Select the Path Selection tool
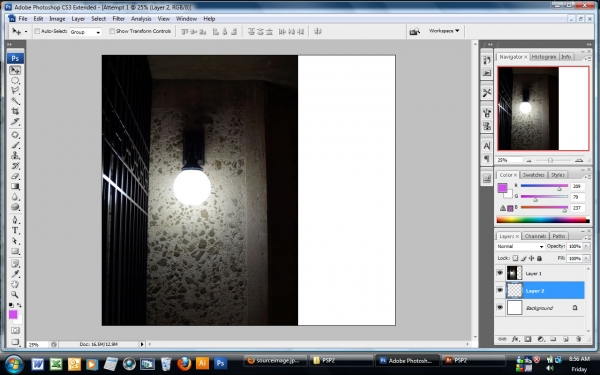Viewport: 600px width, 375px height. tap(15, 241)
